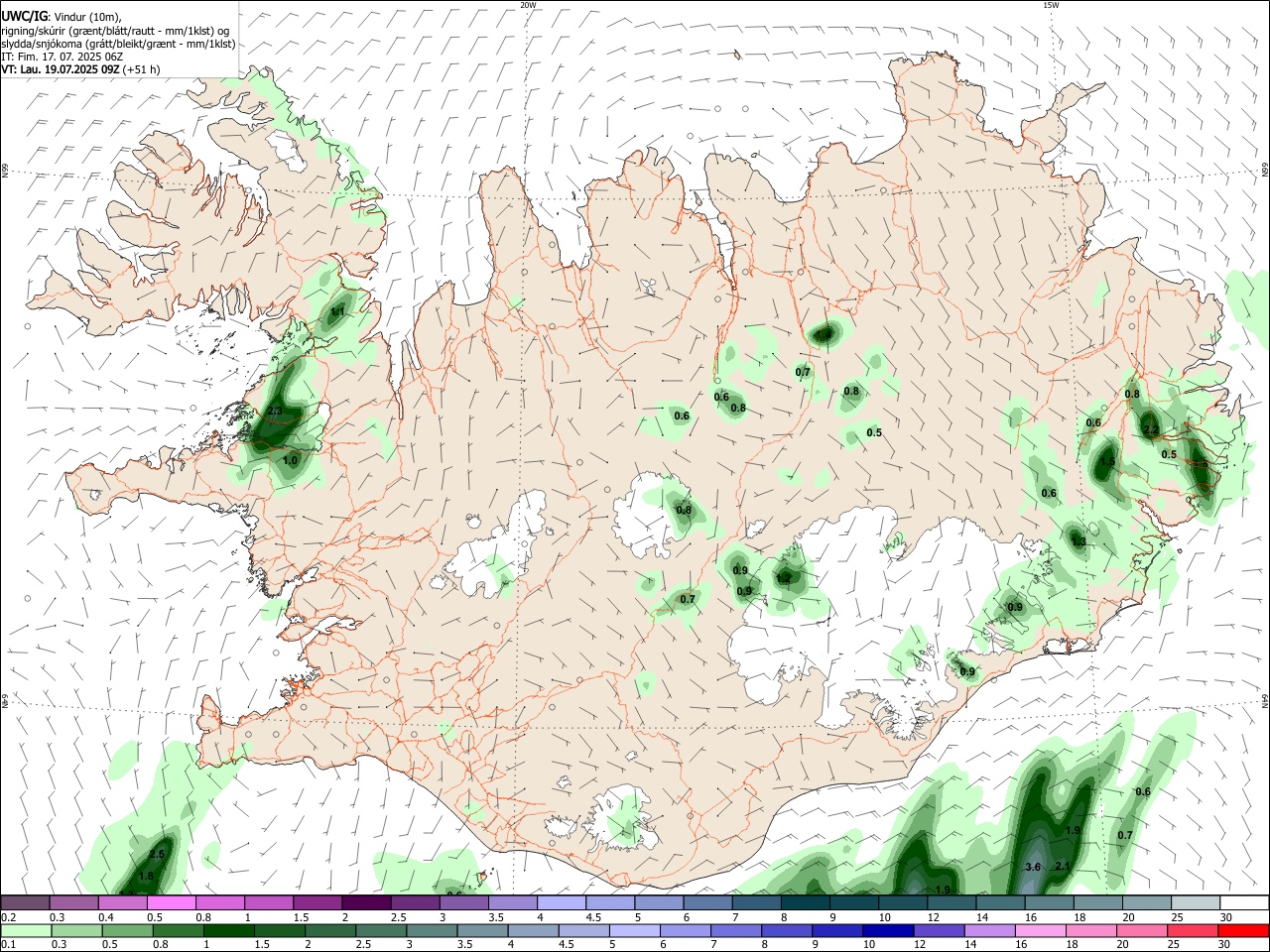Click the pale green 0.1 rain legend swatch
Viewport: 1270px width, 952px height.
coord(27,931)
